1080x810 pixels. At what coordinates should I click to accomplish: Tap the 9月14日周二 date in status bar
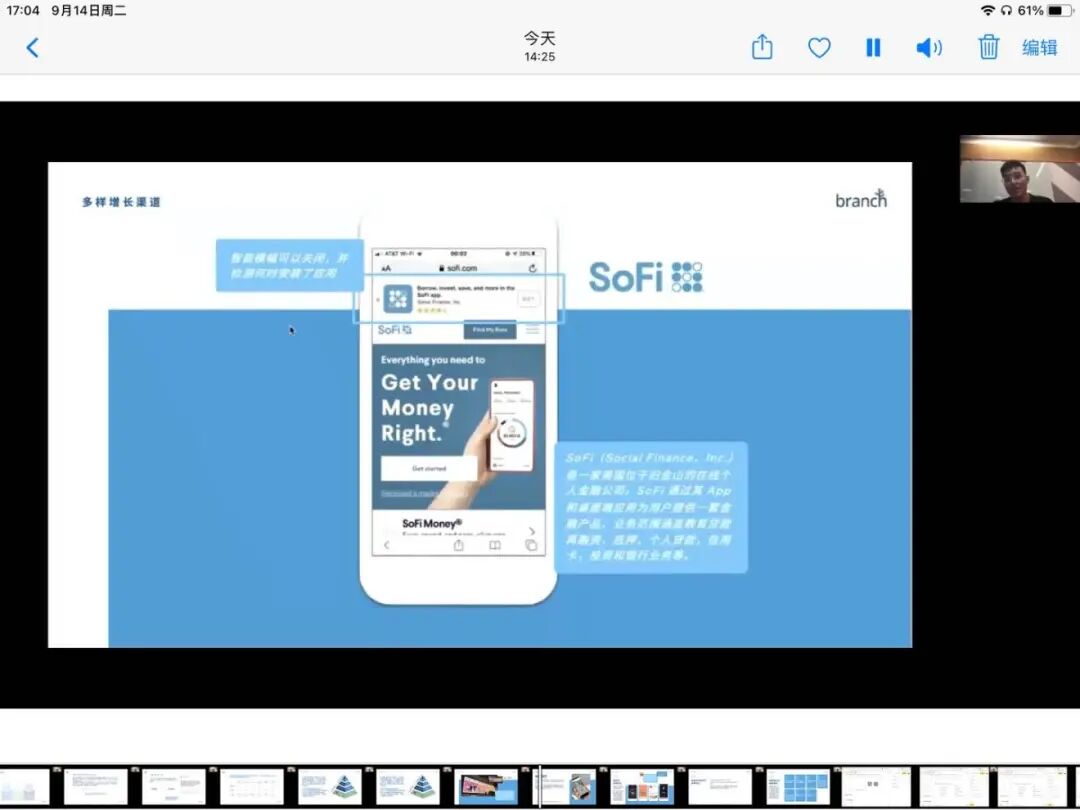pos(89,10)
